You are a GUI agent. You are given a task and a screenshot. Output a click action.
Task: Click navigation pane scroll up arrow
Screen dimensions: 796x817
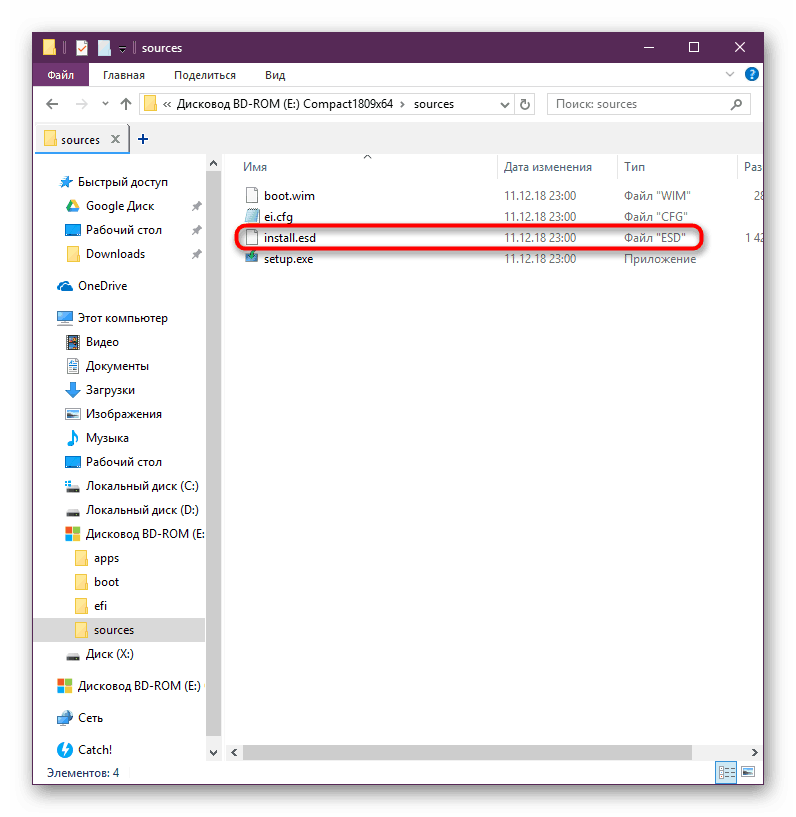click(213, 164)
